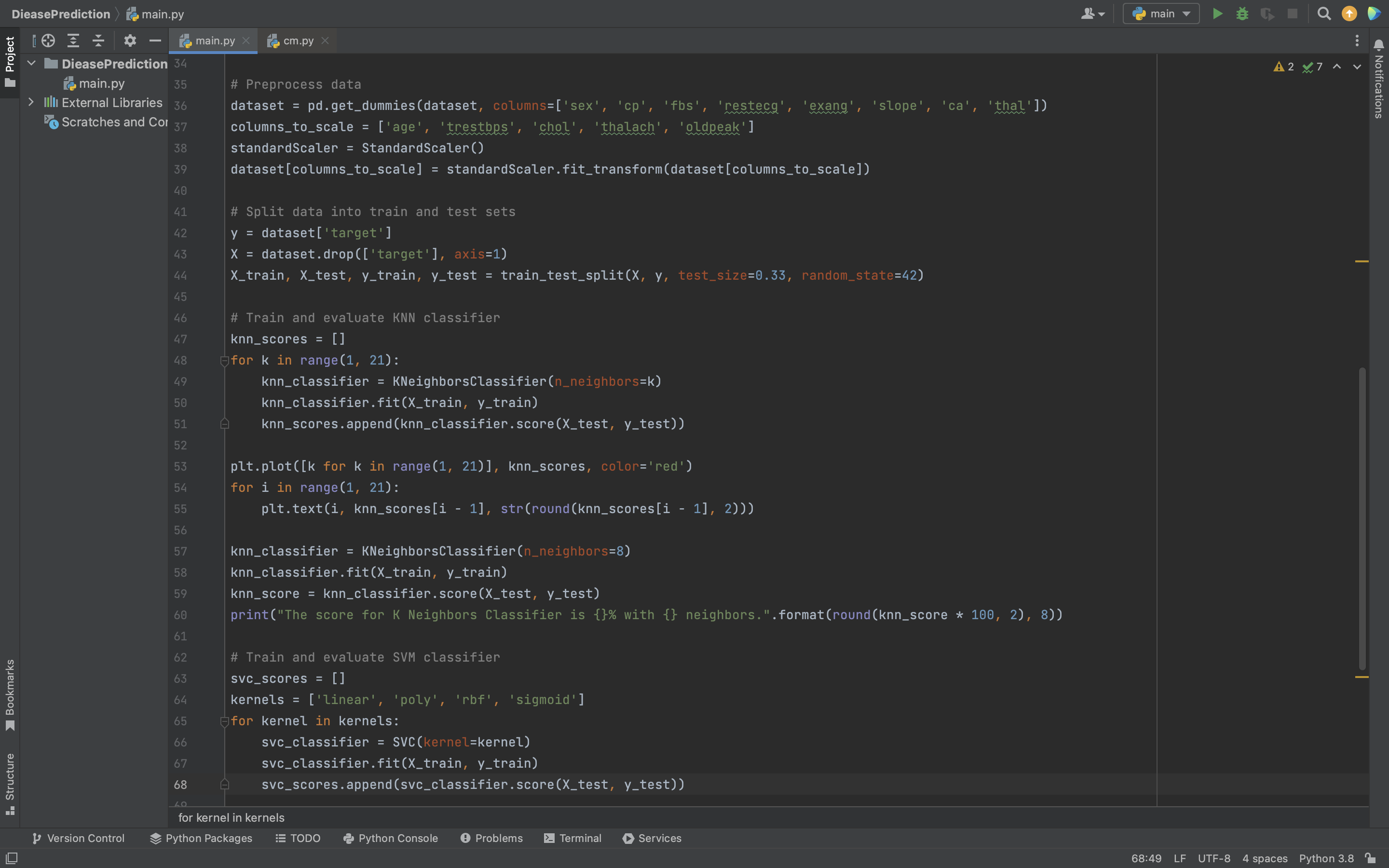Select the Search icon in top-right toolbar
The width and height of the screenshot is (1389, 868).
click(x=1324, y=14)
